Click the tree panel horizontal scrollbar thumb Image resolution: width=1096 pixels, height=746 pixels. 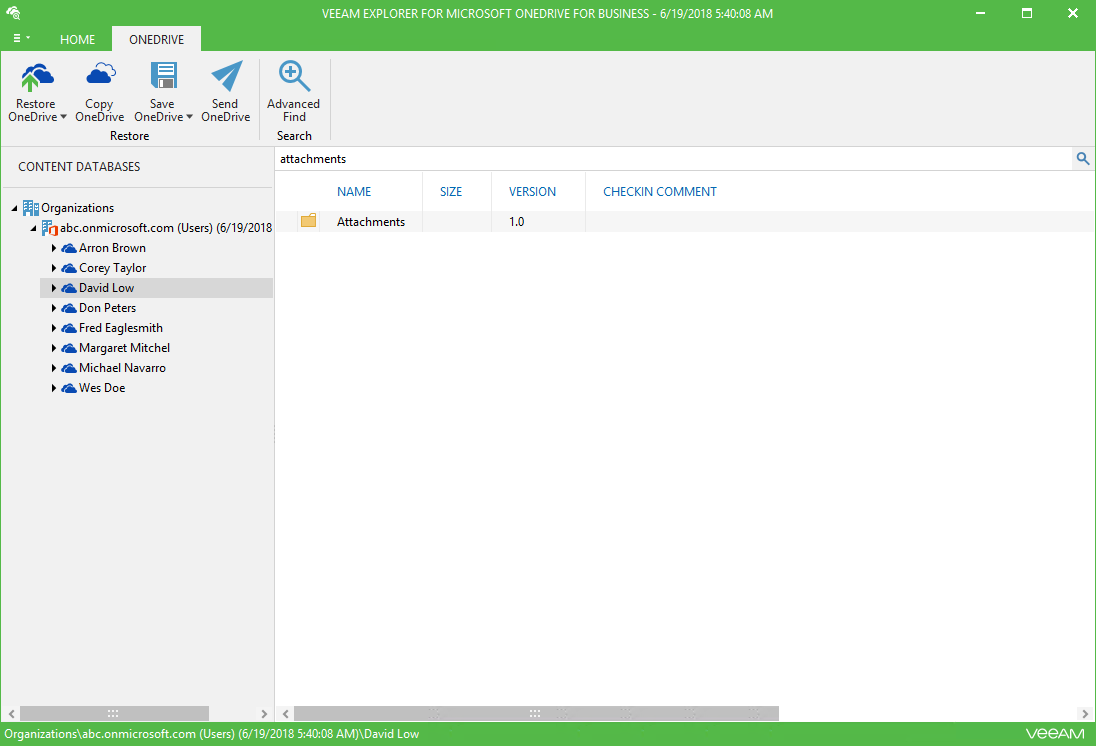[x=114, y=714]
